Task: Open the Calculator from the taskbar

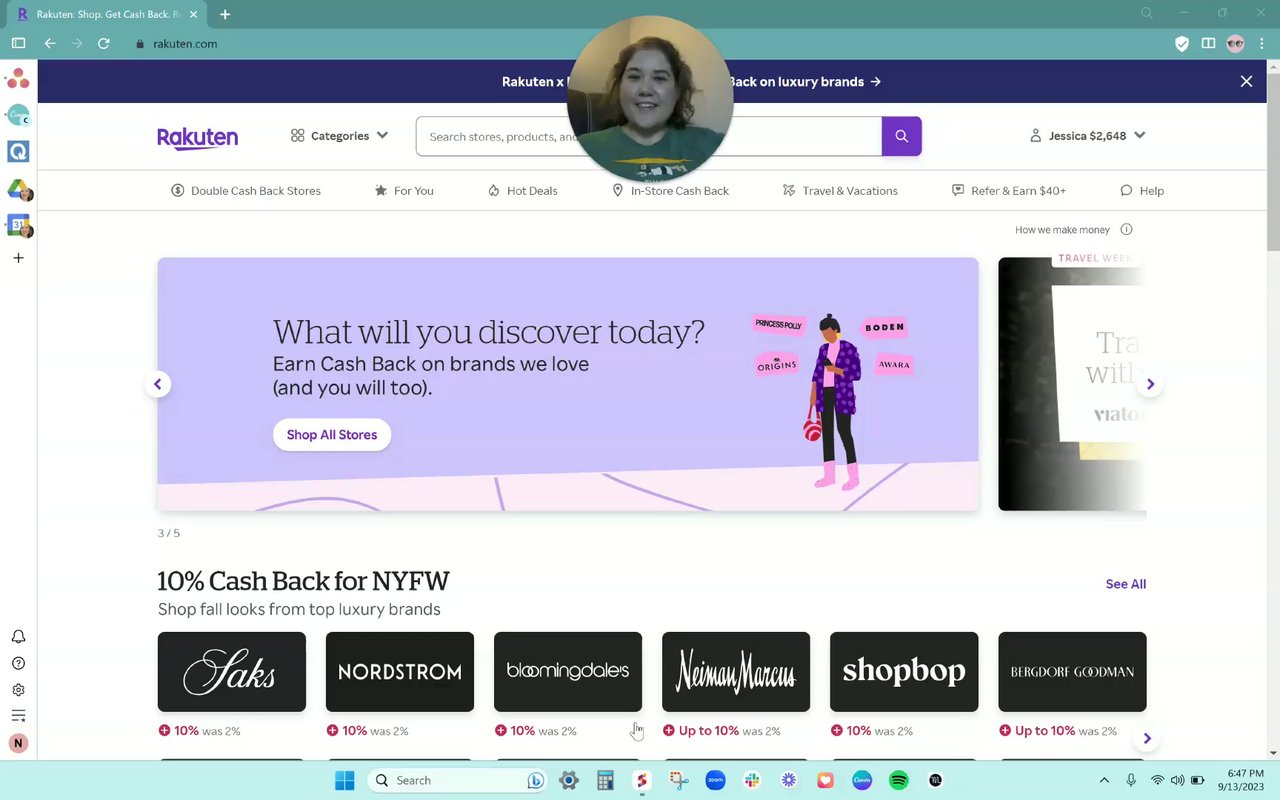Action: pyautogui.click(x=605, y=780)
